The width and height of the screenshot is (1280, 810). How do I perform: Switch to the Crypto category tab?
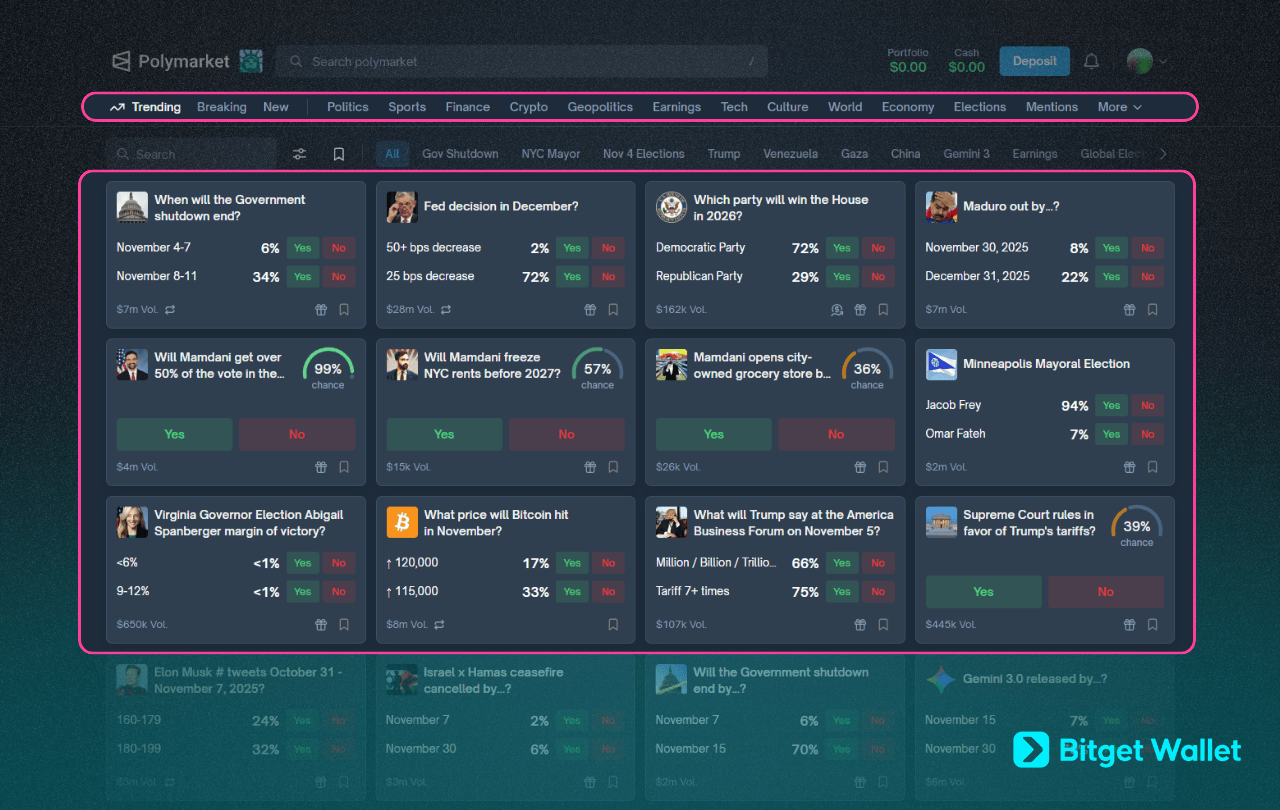pos(528,107)
